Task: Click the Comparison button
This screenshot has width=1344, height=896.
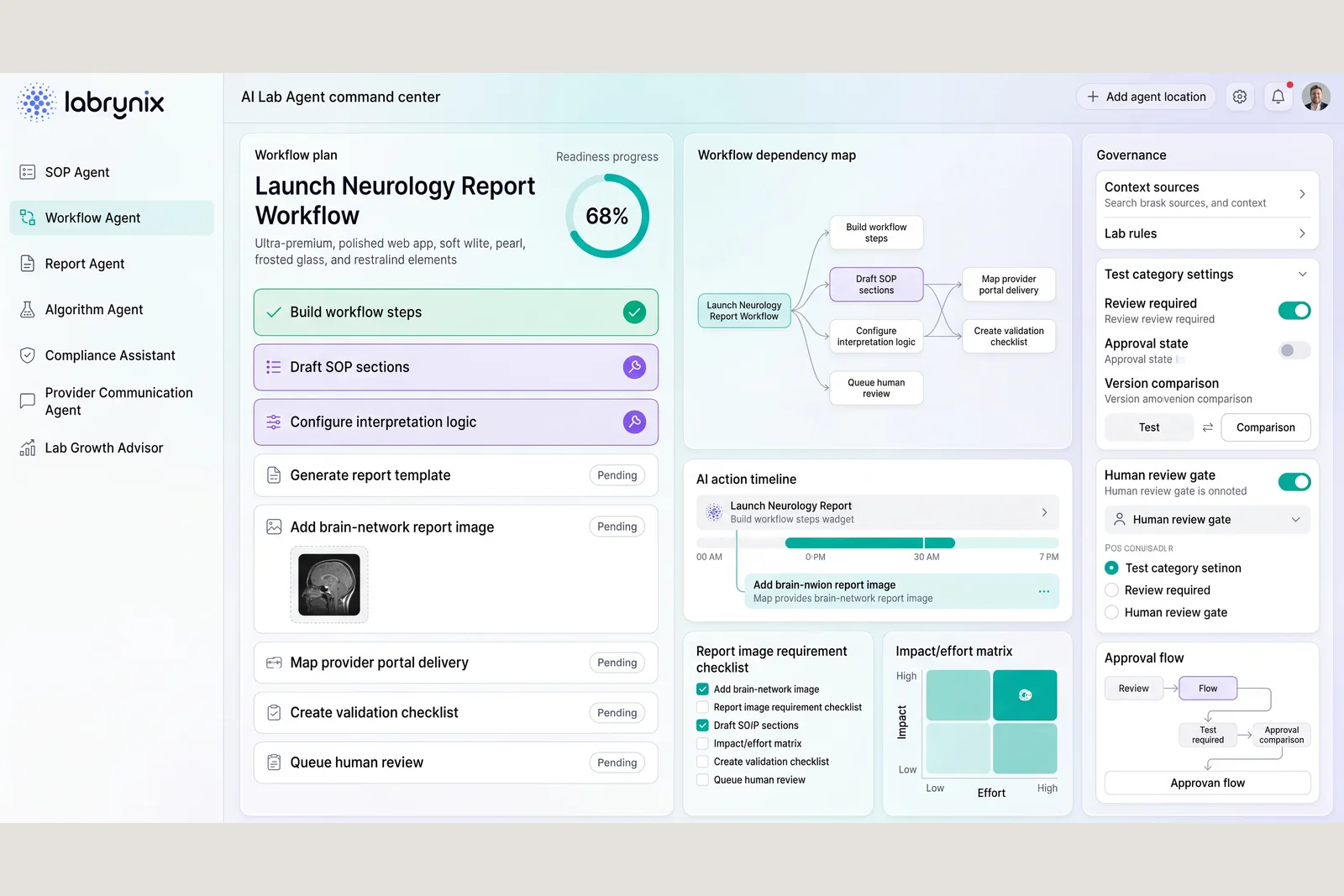Action: click(x=1266, y=427)
